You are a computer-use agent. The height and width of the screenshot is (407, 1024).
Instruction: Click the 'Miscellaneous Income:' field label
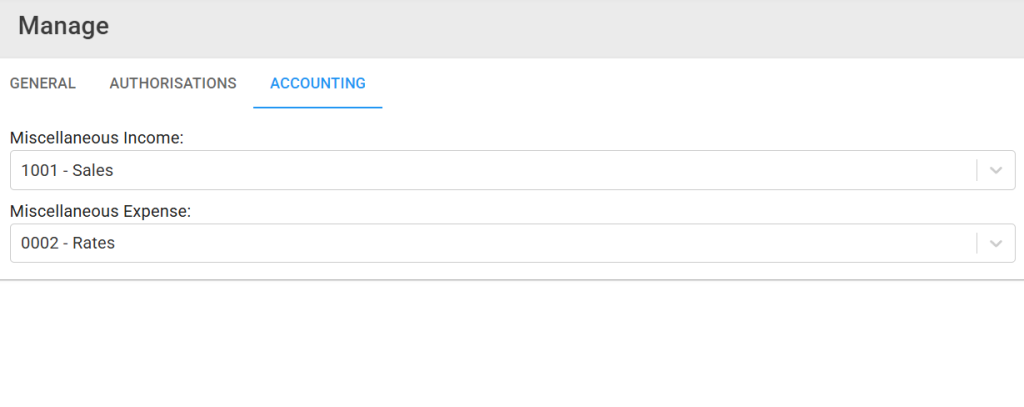coord(97,138)
